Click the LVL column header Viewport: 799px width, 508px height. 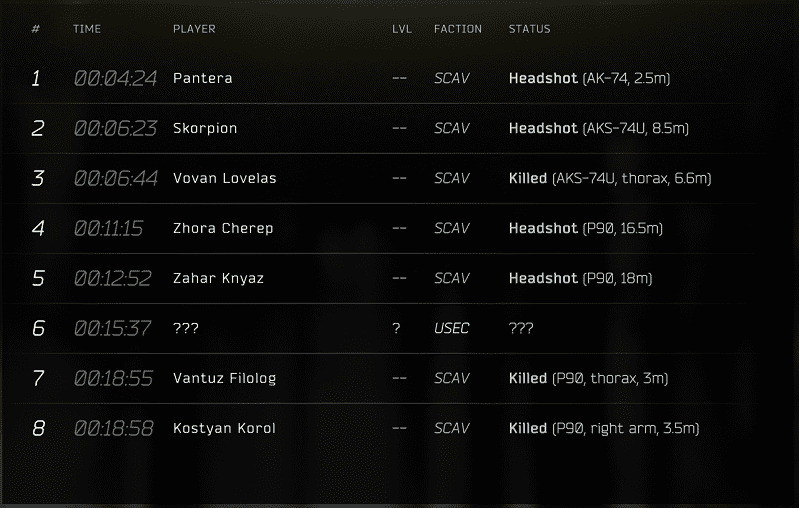[401, 29]
